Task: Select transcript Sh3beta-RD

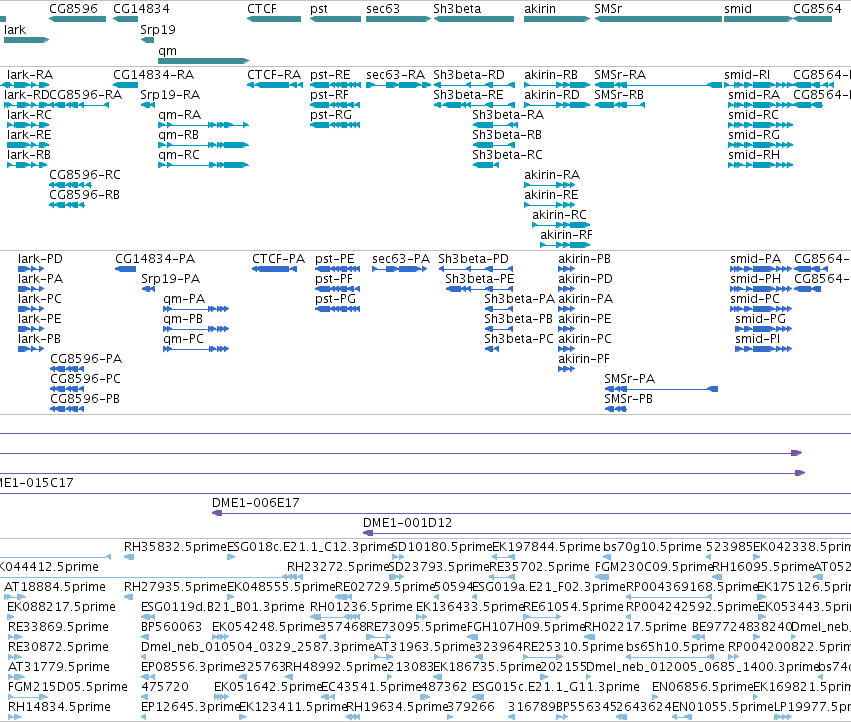Action: point(469,75)
